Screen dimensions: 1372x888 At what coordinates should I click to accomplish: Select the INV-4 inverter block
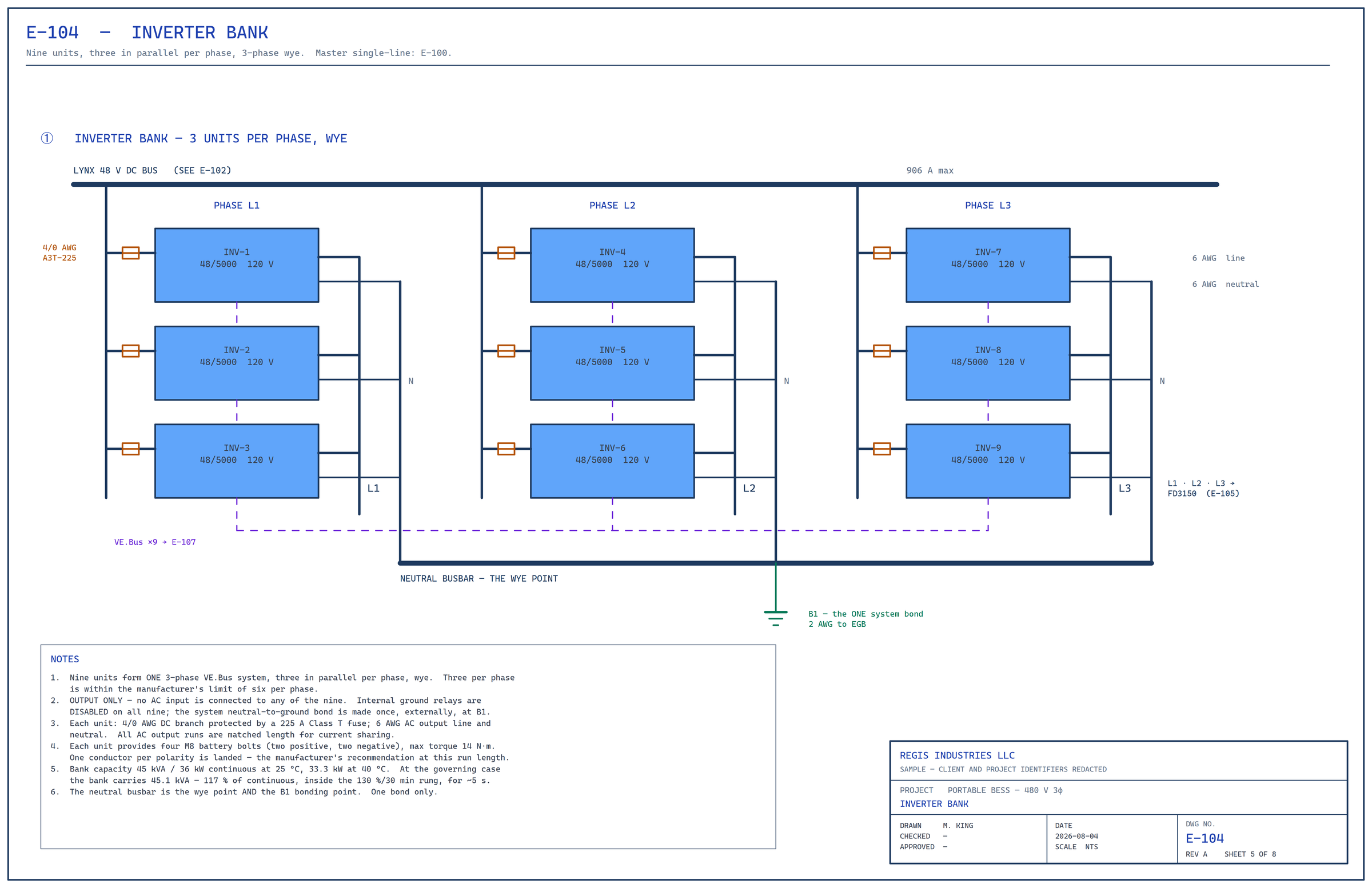click(612, 265)
